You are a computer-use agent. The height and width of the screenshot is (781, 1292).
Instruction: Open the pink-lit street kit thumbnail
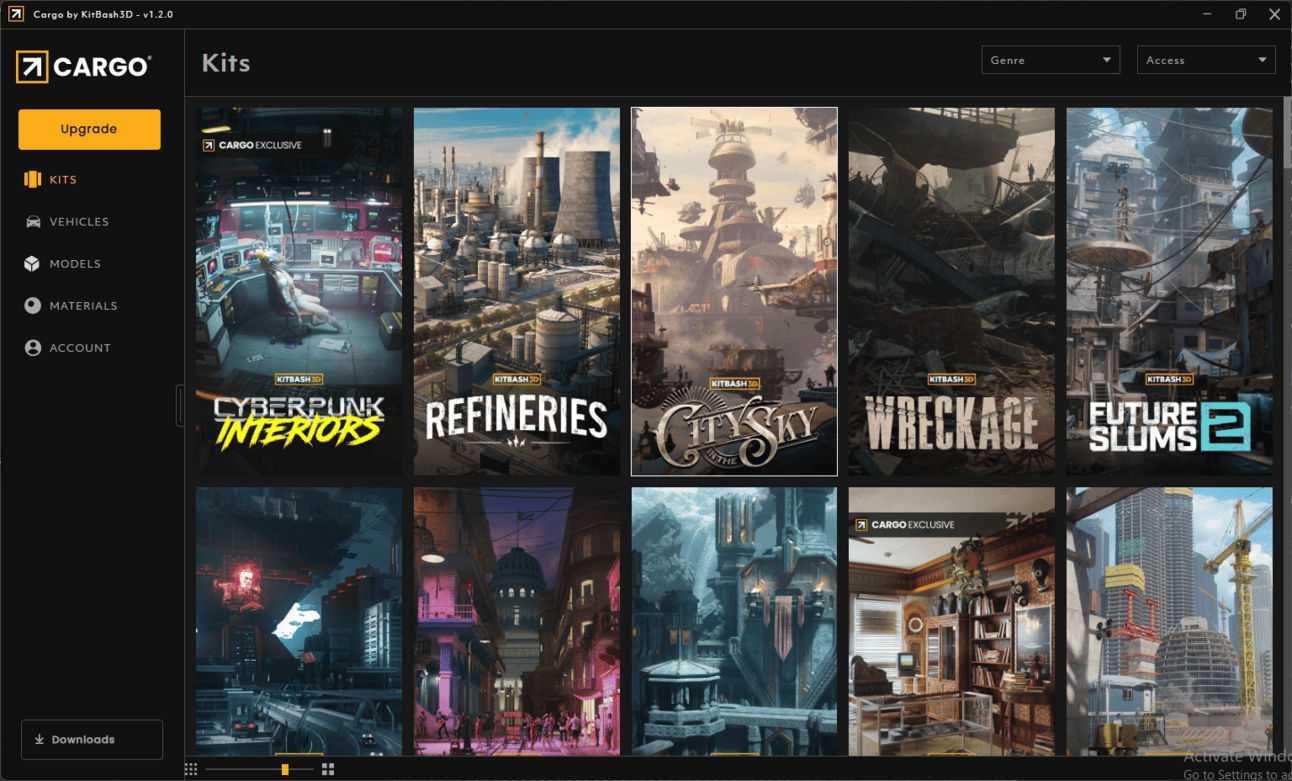[x=517, y=621]
